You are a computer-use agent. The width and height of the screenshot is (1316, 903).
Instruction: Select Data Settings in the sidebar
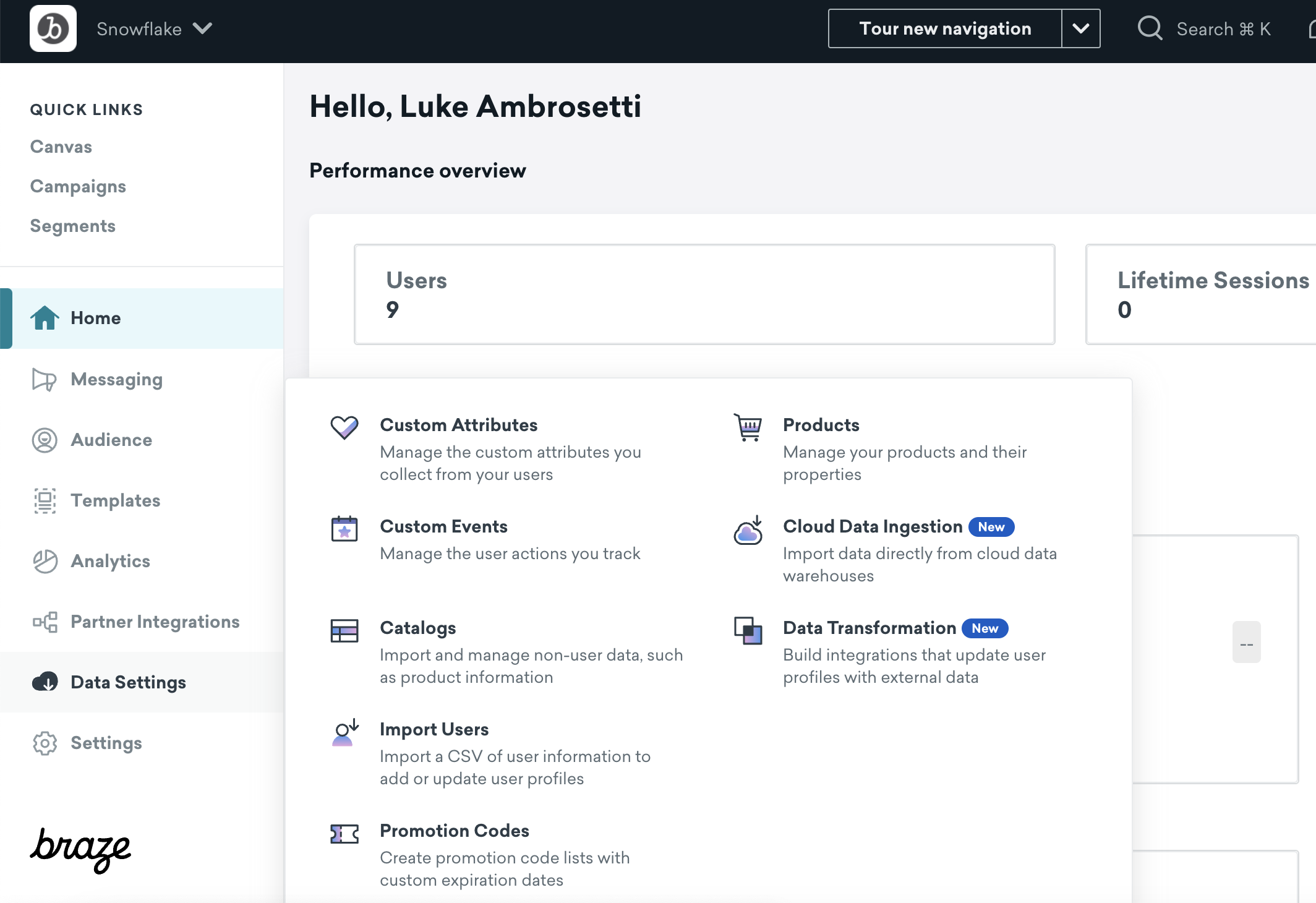click(128, 682)
